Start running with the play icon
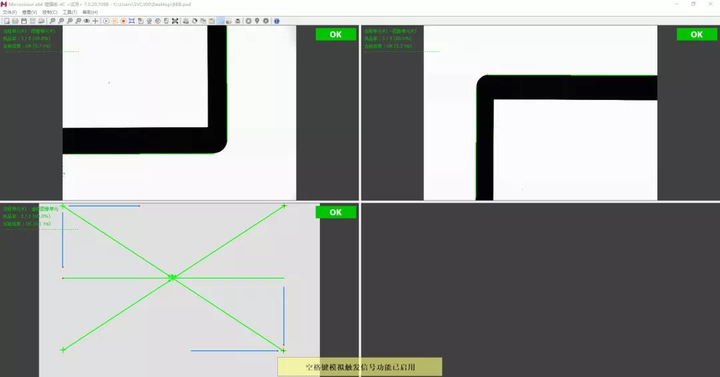This screenshot has height=377, width=720. 106,21
